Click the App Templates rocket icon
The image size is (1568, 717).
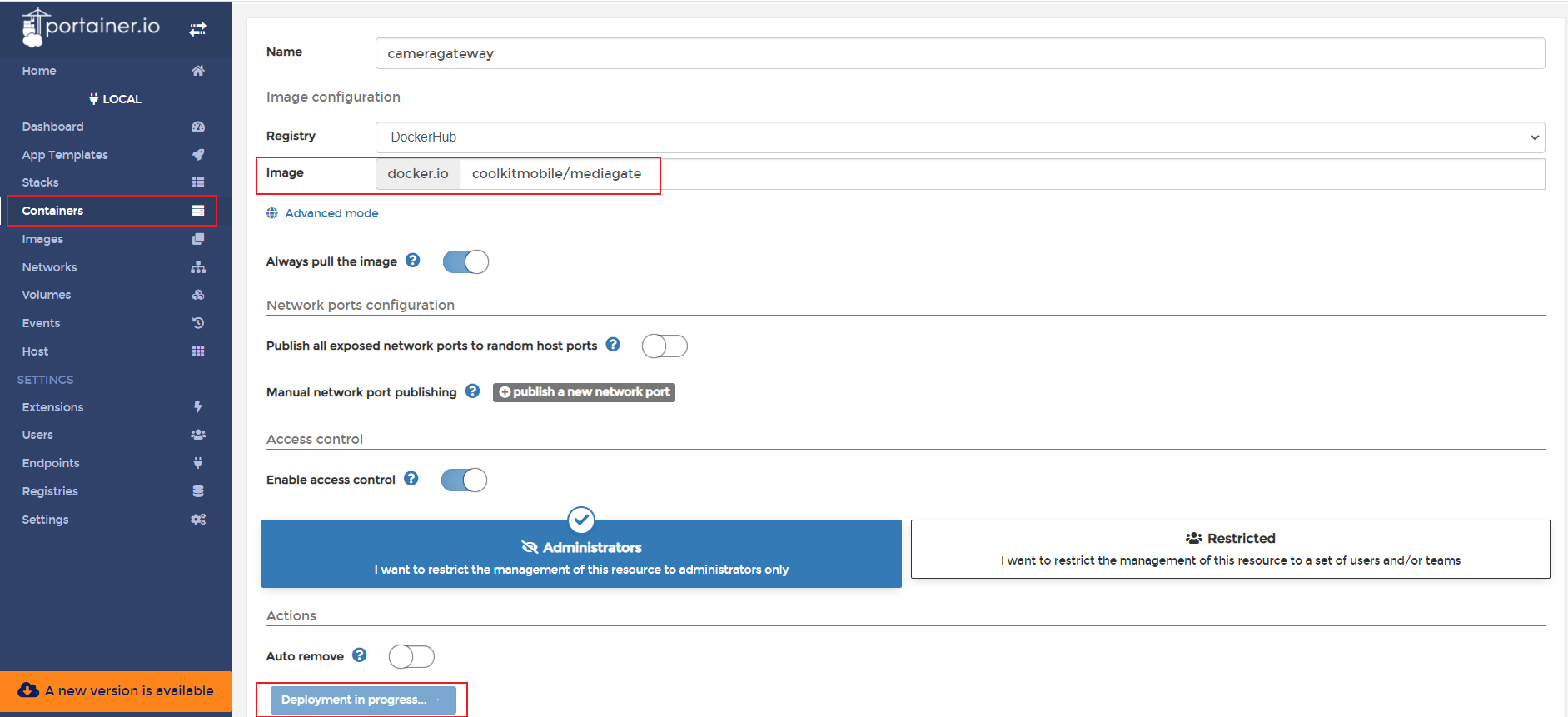[x=198, y=154]
